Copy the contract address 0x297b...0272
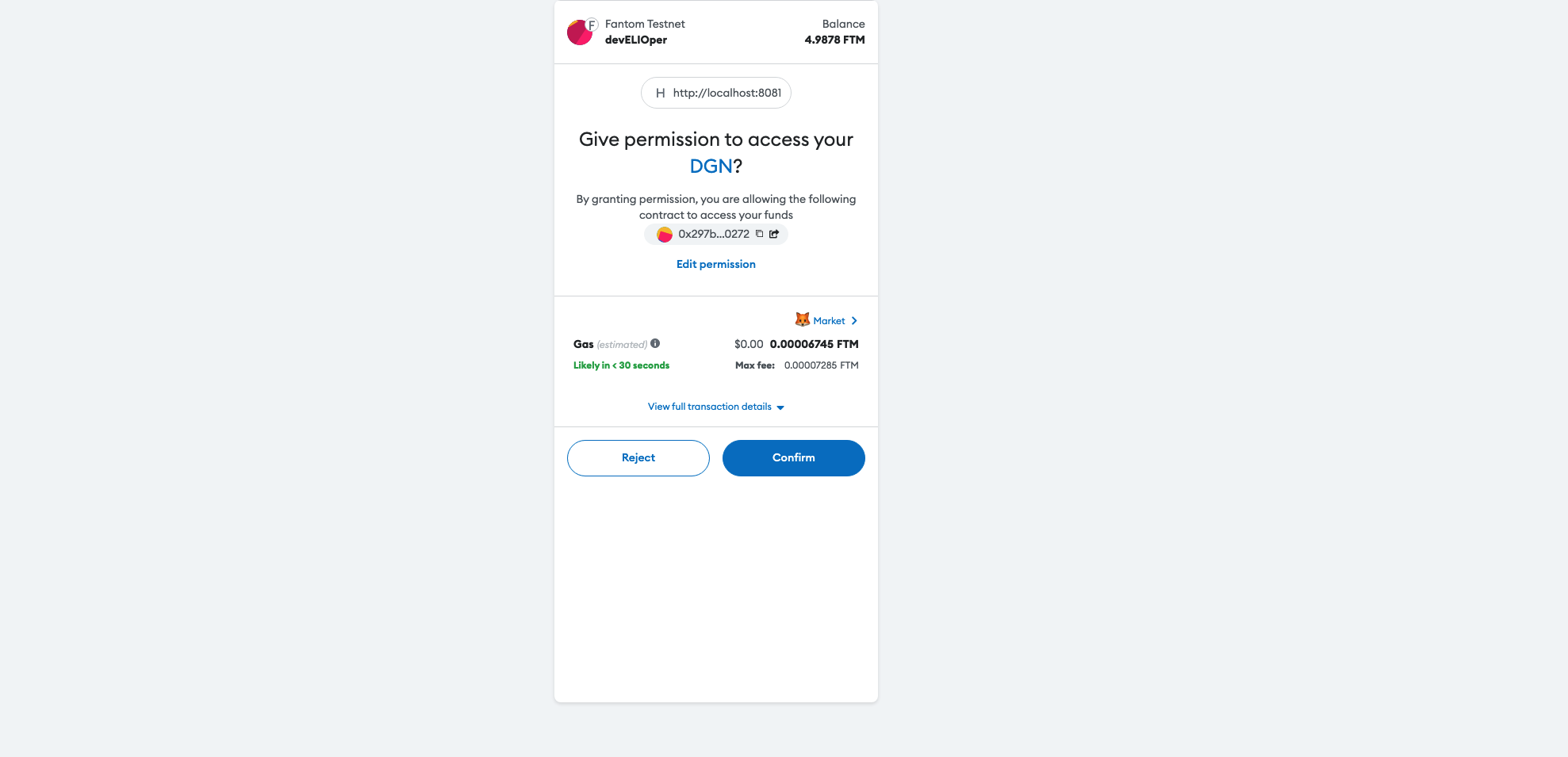This screenshot has width=1568, height=757. click(760, 234)
